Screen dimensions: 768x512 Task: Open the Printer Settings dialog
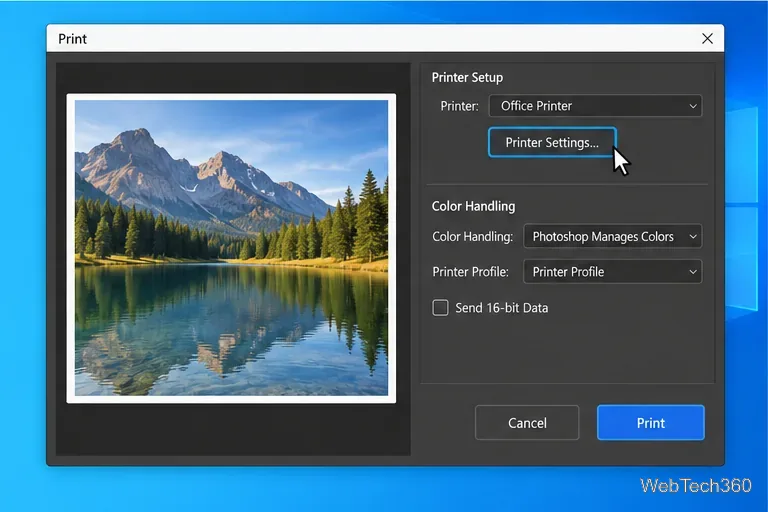coord(552,143)
